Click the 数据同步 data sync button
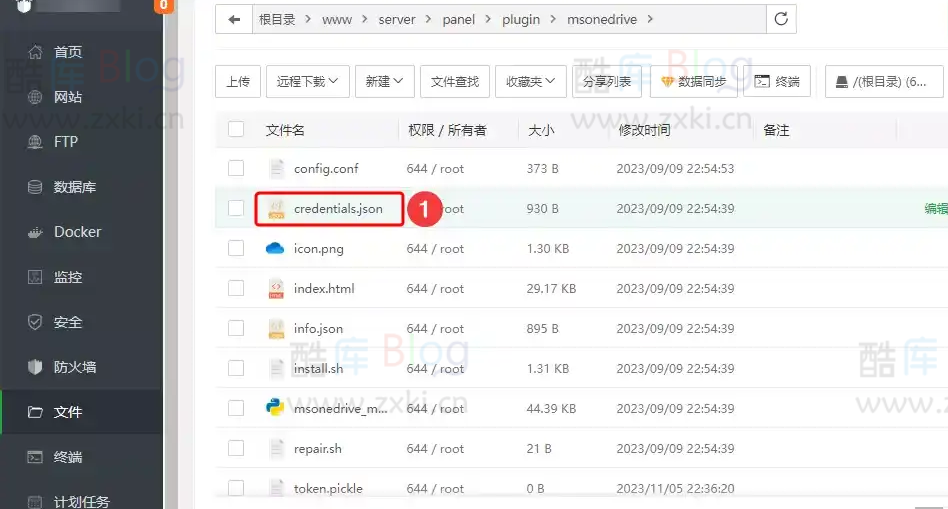The height and width of the screenshot is (509, 948). click(693, 82)
